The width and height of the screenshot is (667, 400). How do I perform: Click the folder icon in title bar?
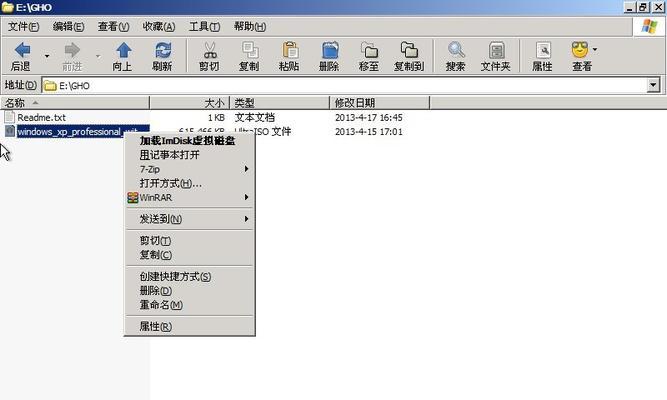(x=7, y=7)
